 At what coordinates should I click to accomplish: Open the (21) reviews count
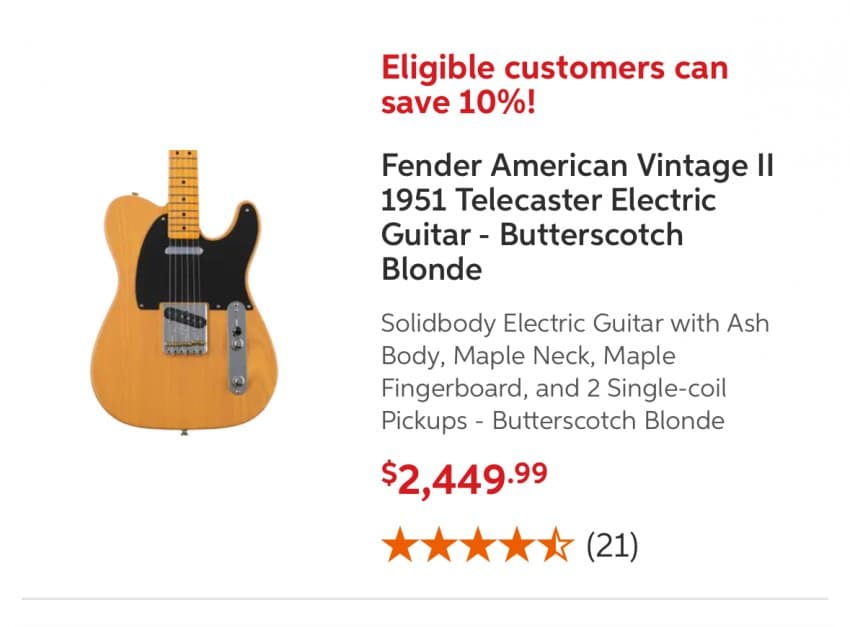pos(612,545)
